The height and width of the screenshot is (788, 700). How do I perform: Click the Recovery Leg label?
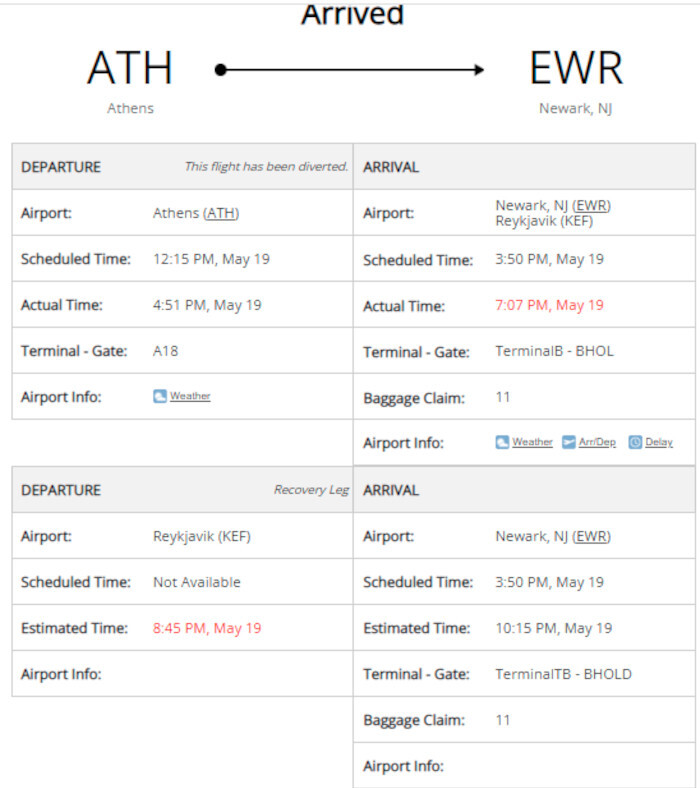pos(311,490)
